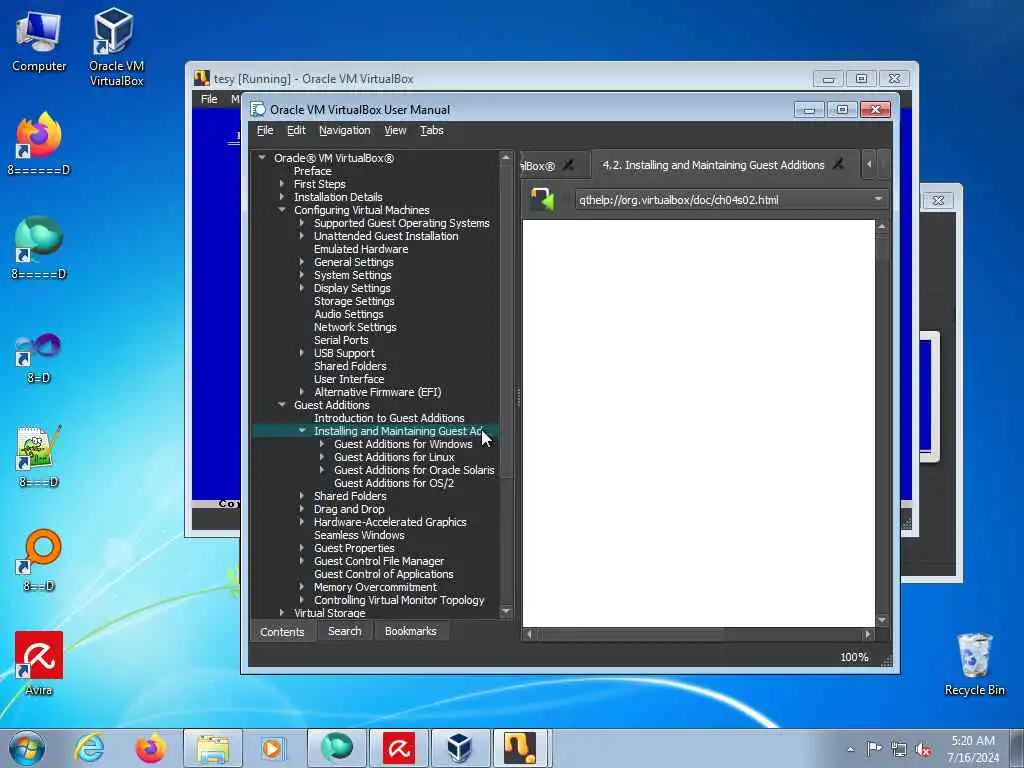Open the View menu

click(395, 130)
